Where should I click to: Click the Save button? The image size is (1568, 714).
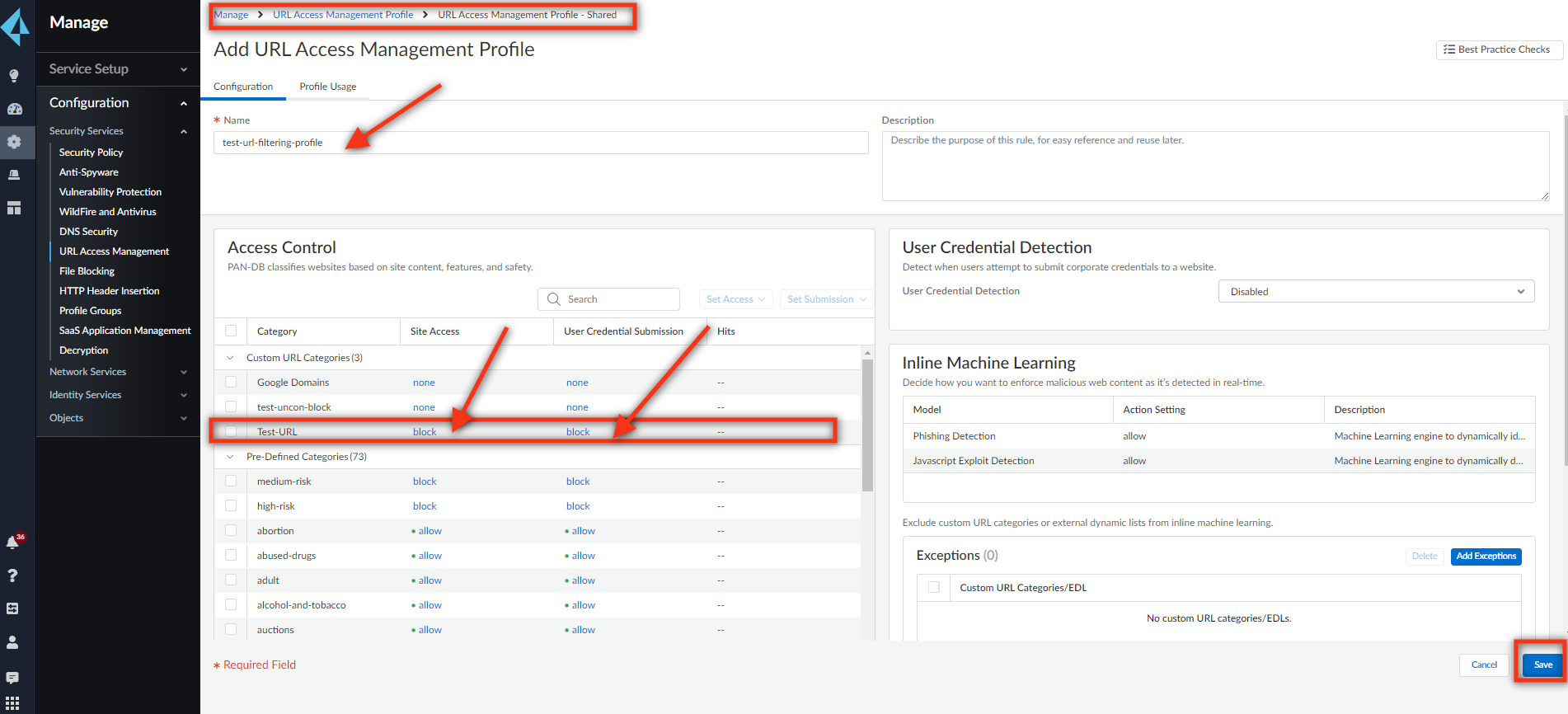pyautogui.click(x=1542, y=665)
